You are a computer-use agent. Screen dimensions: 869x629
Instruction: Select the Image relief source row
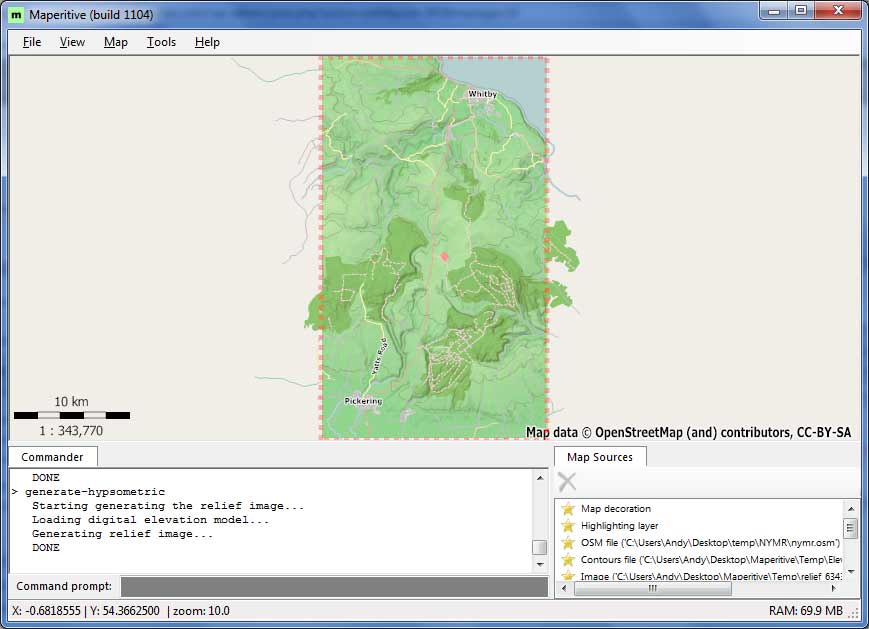pyautogui.click(x=711, y=576)
